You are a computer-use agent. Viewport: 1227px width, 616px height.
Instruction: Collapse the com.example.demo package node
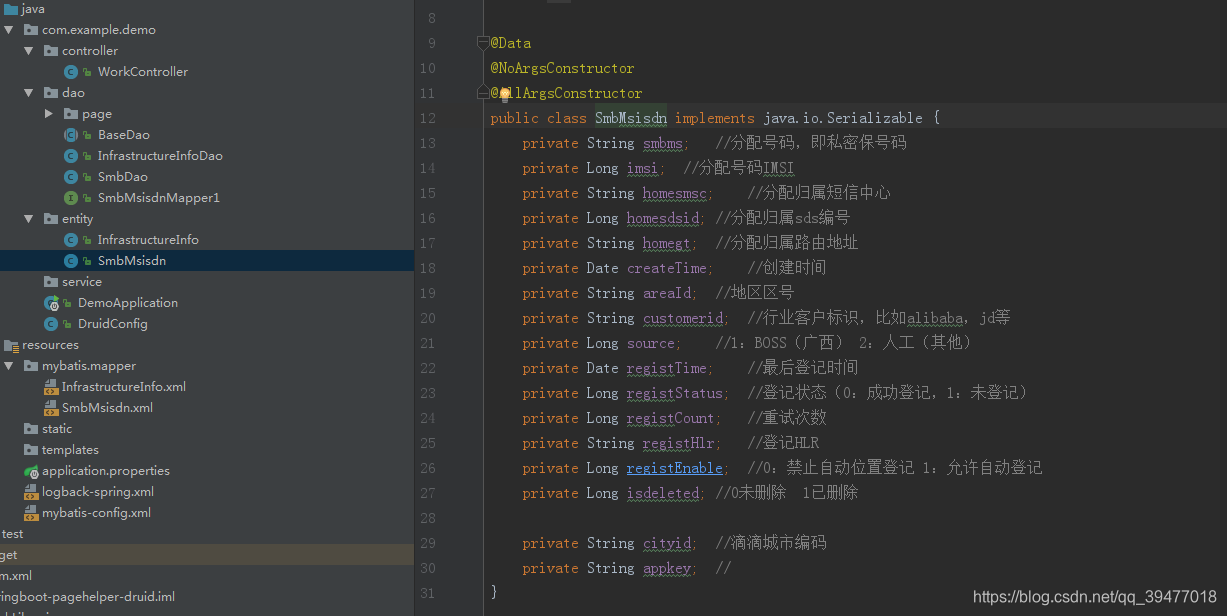[x=9, y=30]
